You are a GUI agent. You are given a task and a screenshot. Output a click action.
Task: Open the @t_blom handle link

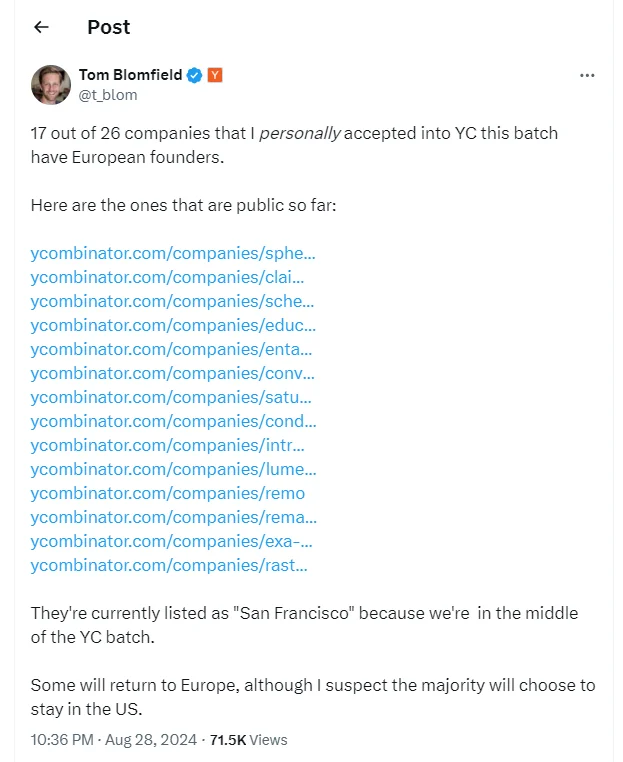point(108,95)
